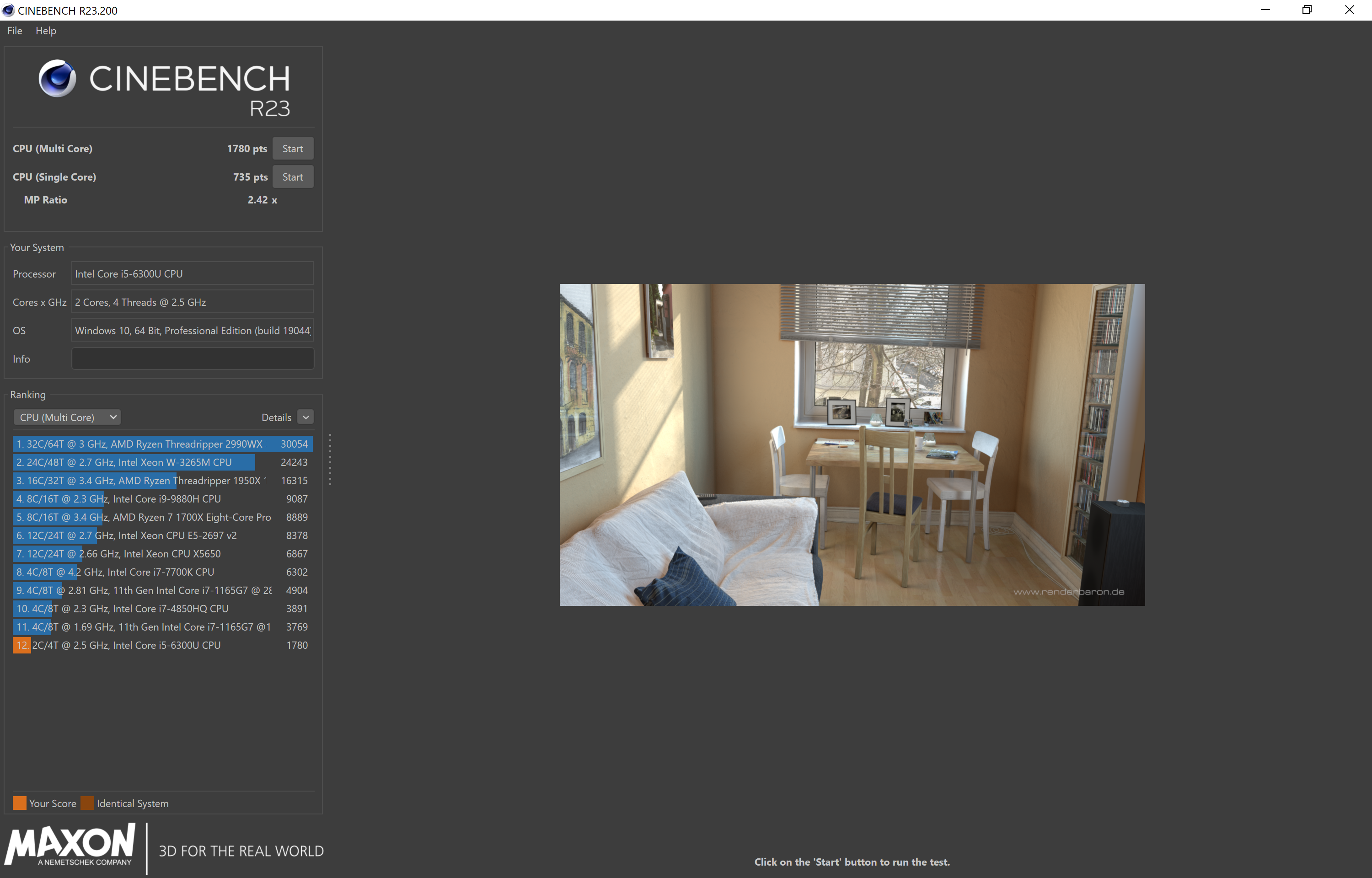Click the title bar Cinebench app icon
Image resolution: width=1372 pixels, height=878 pixels.
[x=9, y=10]
